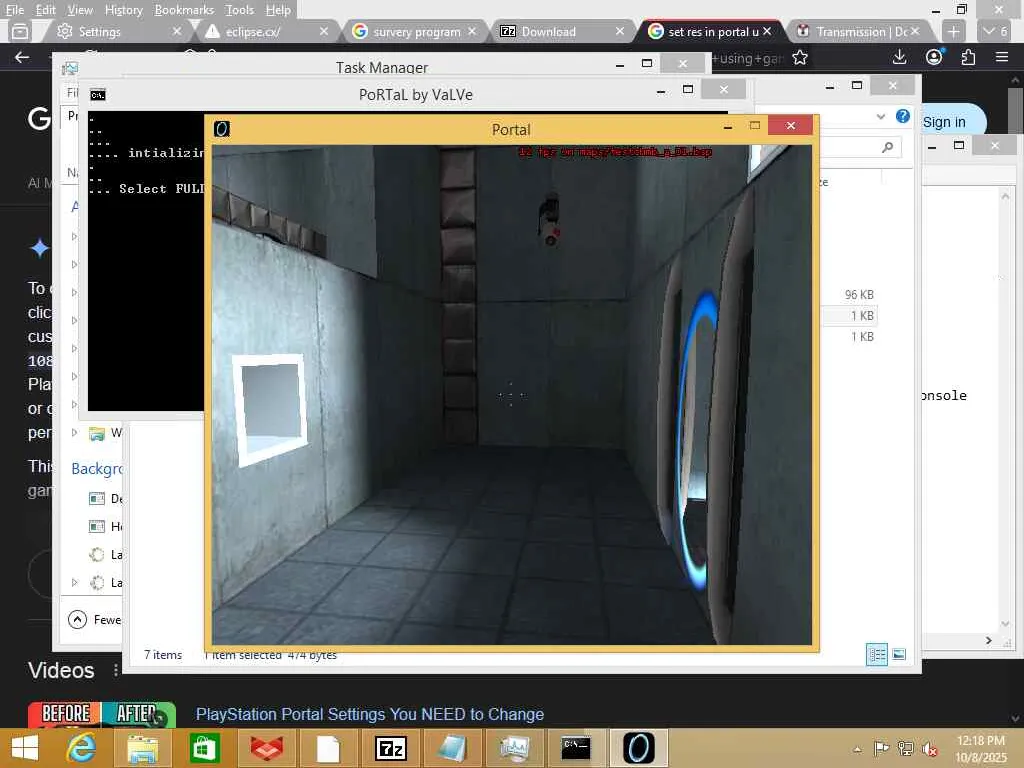Switch File Explorer to large icons view
Viewport: 1024px width, 768px height.
899,654
